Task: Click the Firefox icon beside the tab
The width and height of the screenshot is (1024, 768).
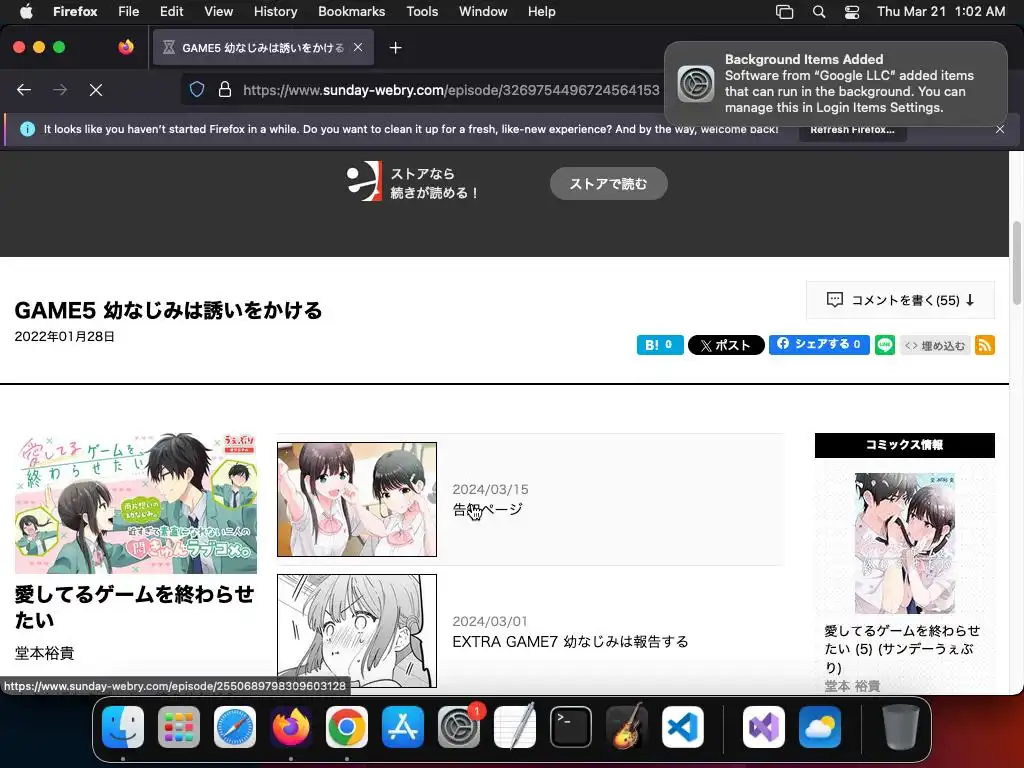Action: pyautogui.click(x=126, y=47)
